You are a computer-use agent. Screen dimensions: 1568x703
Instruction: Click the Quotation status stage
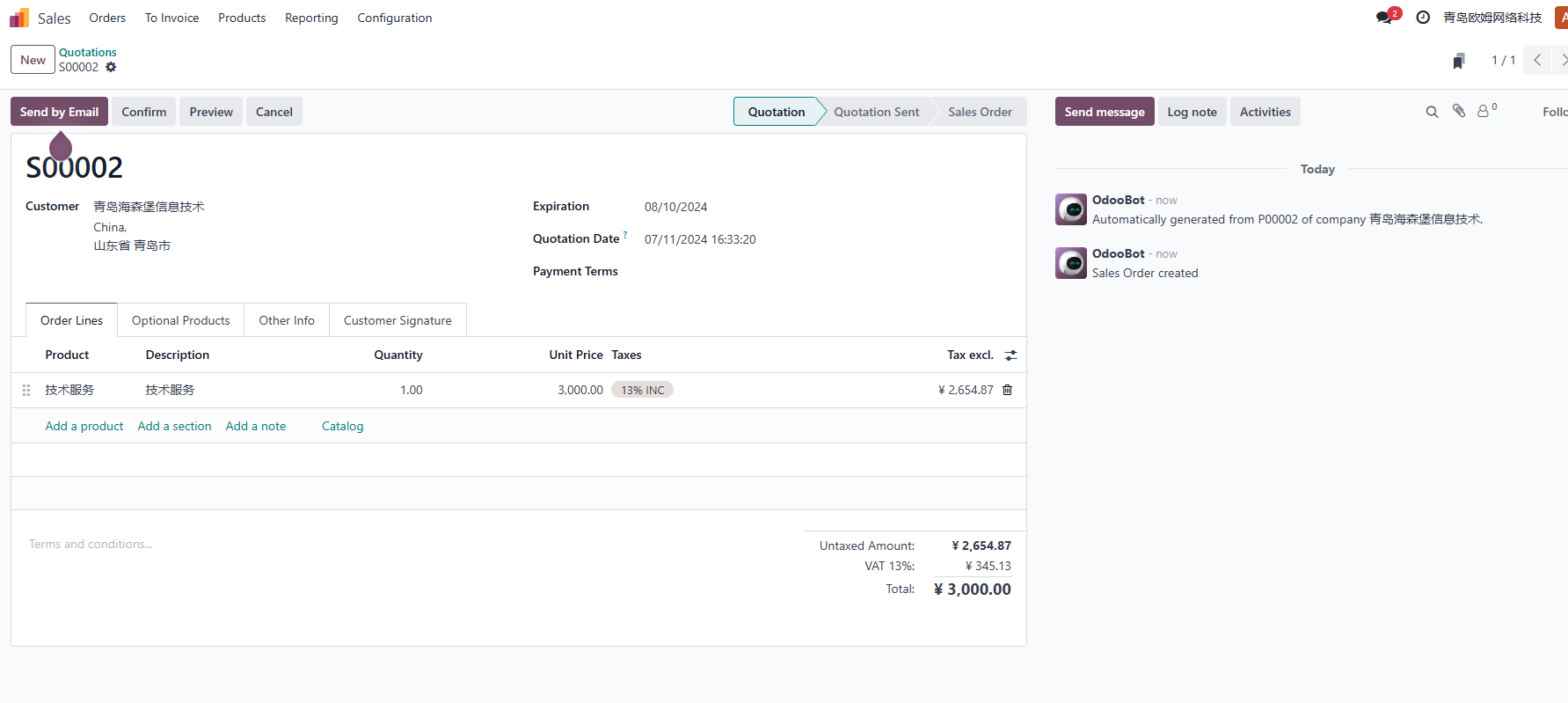coord(776,112)
